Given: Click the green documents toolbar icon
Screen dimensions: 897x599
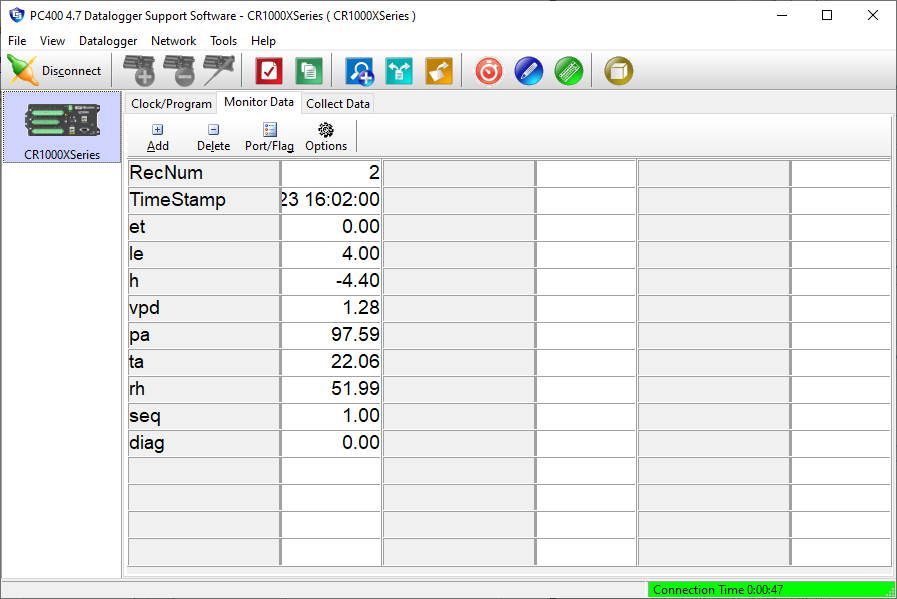Looking at the screenshot, I should (x=309, y=71).
